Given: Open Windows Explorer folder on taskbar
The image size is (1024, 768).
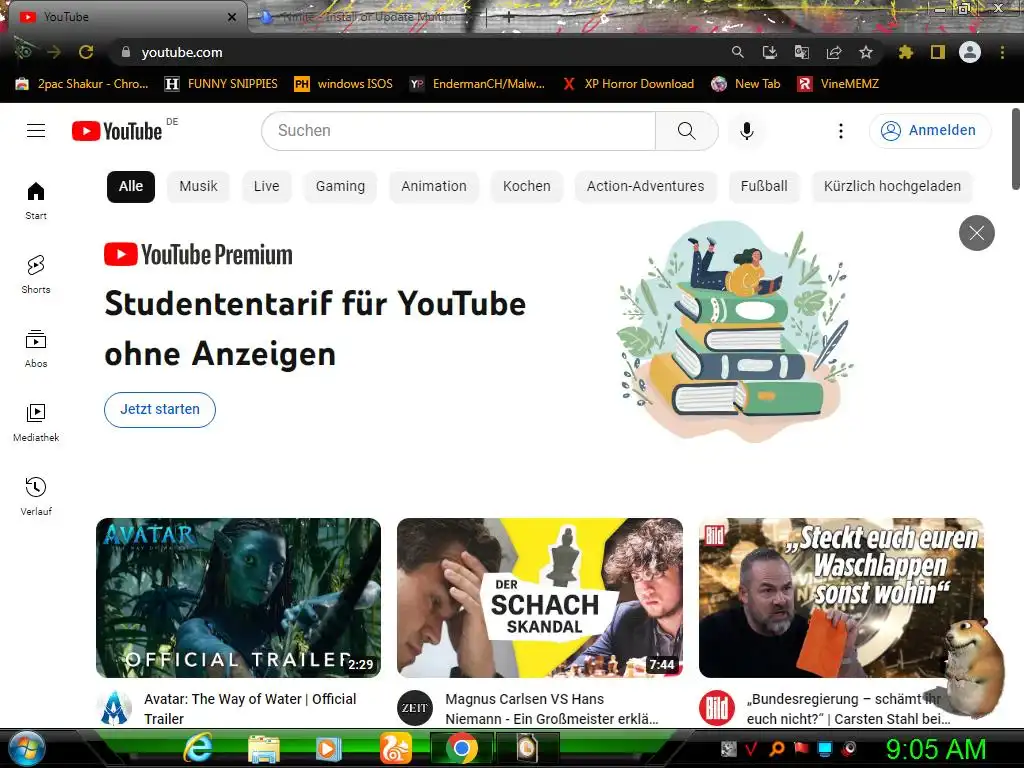Looking at the screenshot, I should coord(264,748).
